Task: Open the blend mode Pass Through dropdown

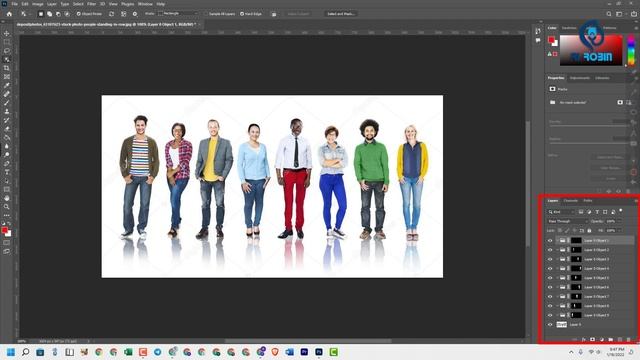Action: click(567, 221)
